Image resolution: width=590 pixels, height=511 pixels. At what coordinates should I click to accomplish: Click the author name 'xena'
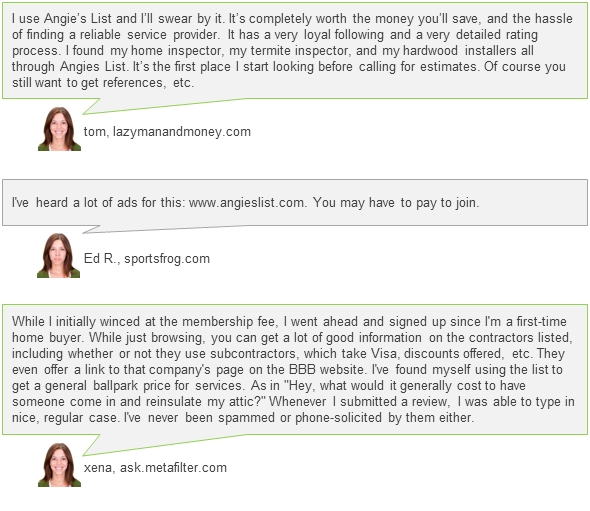point(98,468)
